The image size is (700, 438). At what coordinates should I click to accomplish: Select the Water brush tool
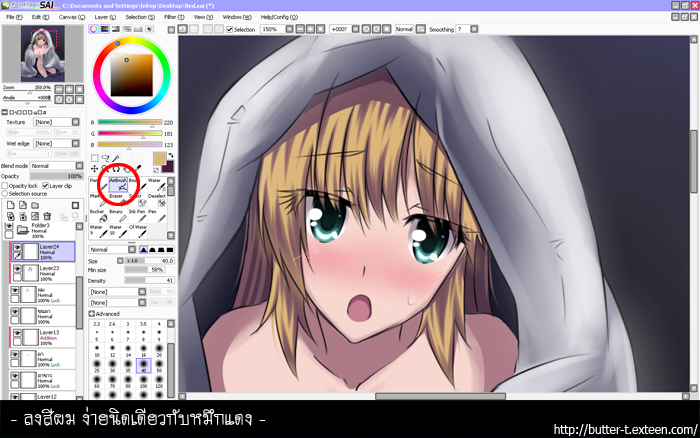157,184
